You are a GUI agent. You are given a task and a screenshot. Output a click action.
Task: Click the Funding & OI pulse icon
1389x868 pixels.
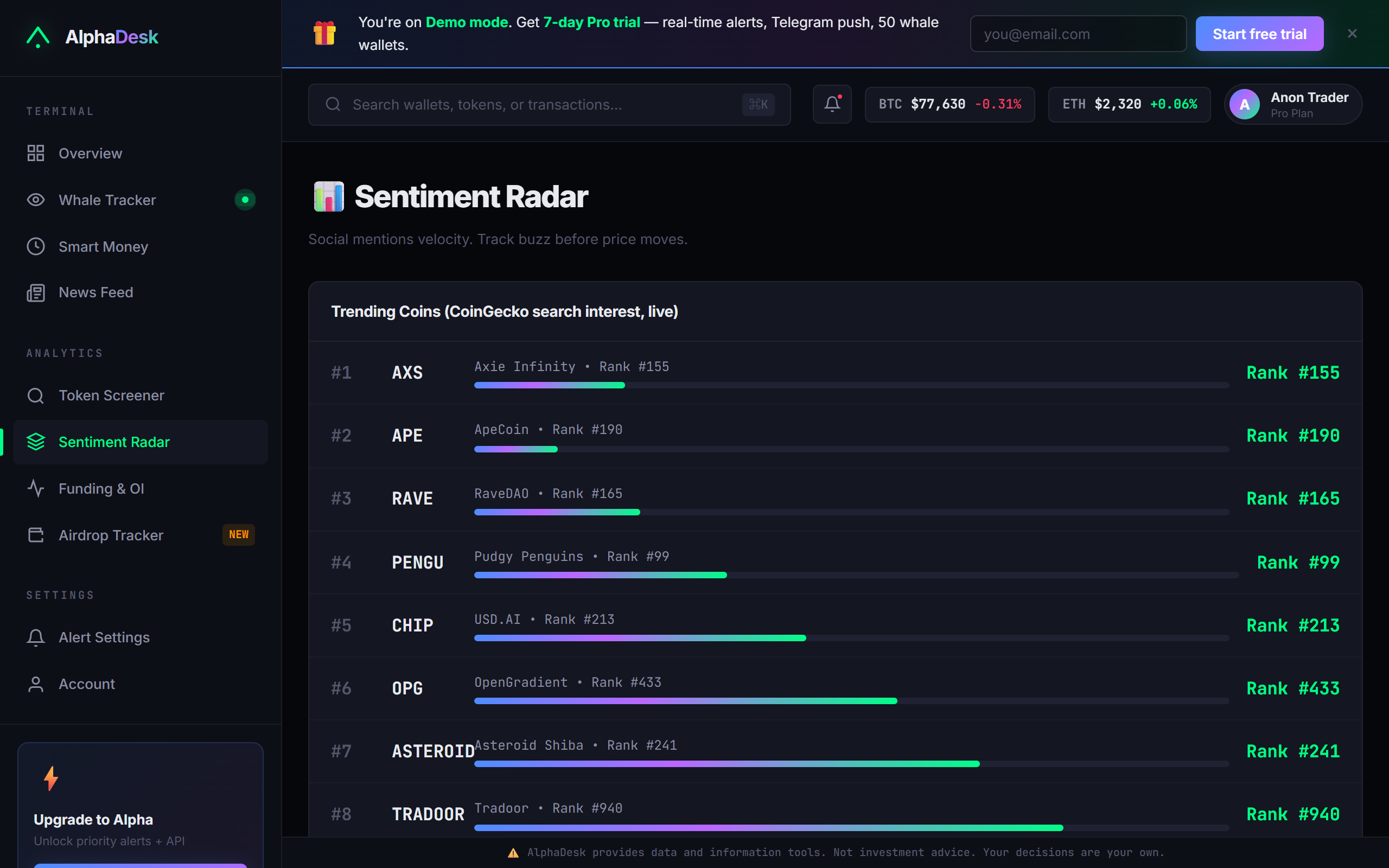36,489
